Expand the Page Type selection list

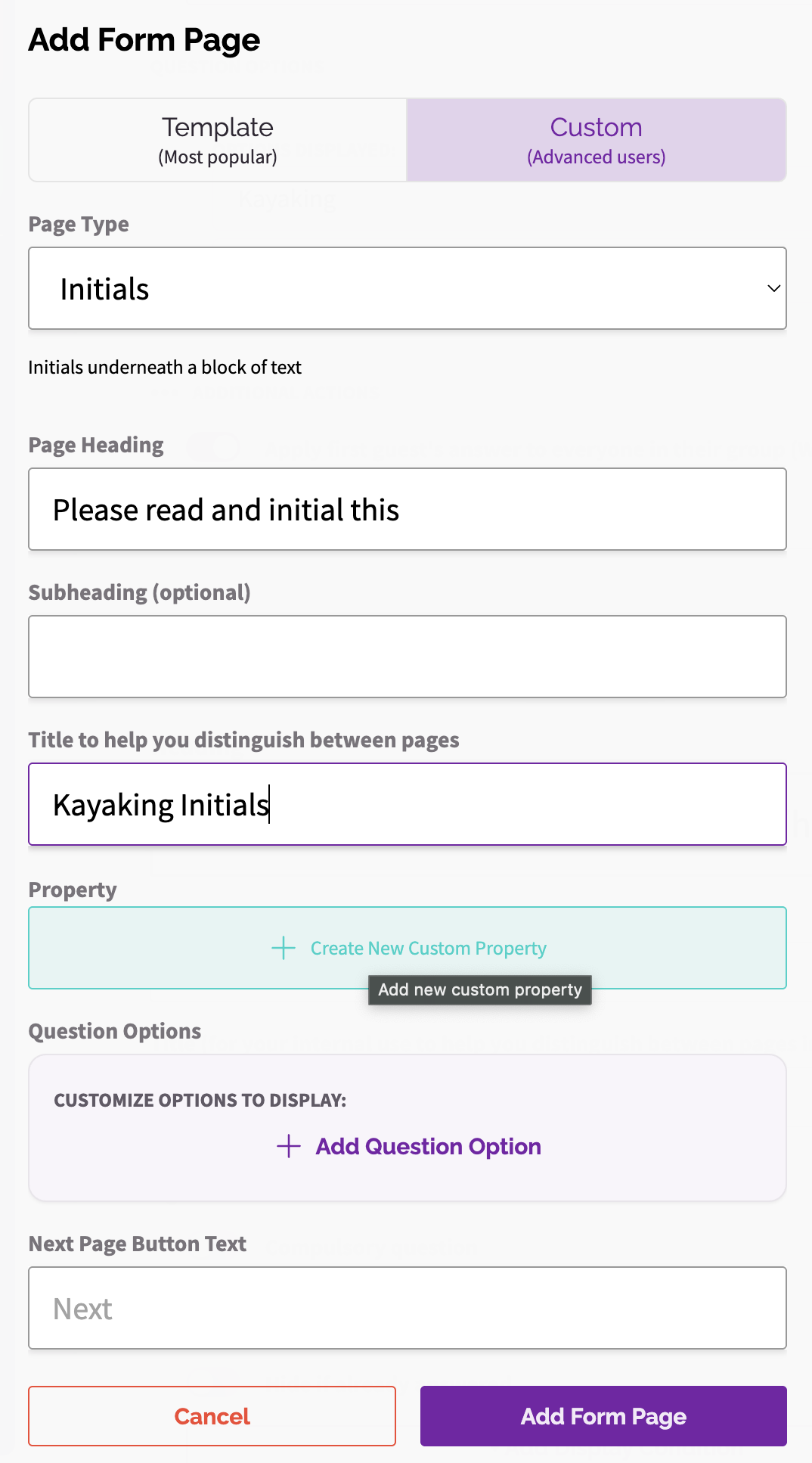[408, 288]
